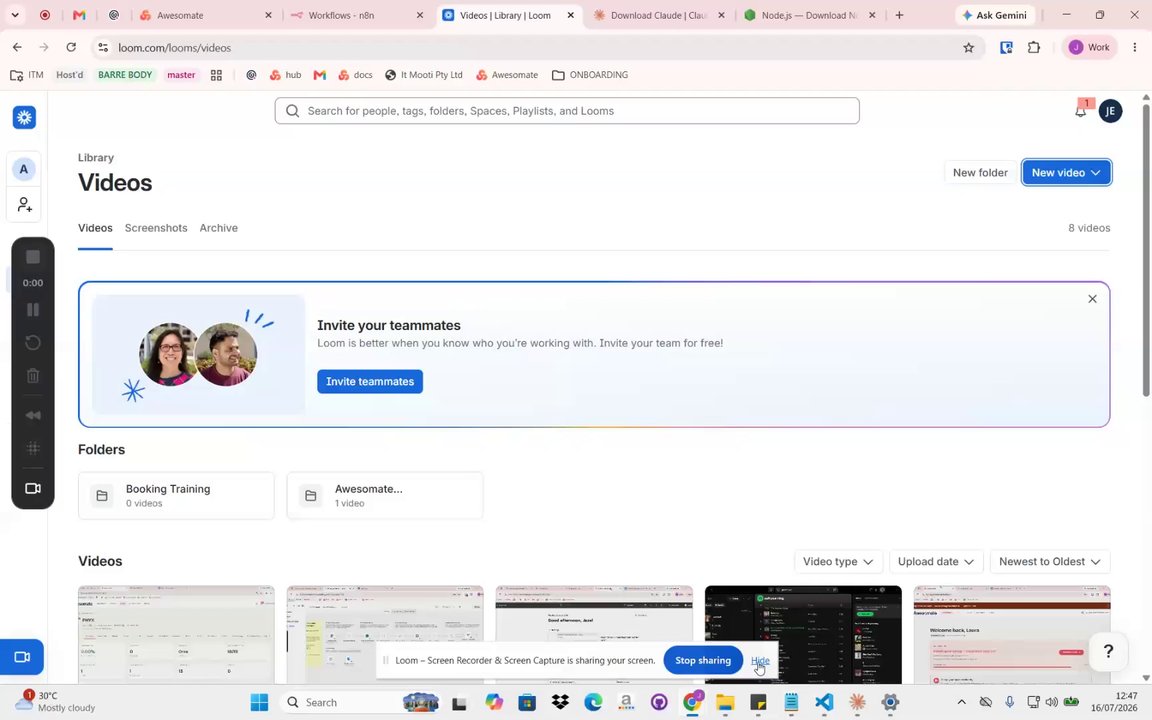Click Ask Gemini button
1152x720 pixels.
tap(994, 15)
